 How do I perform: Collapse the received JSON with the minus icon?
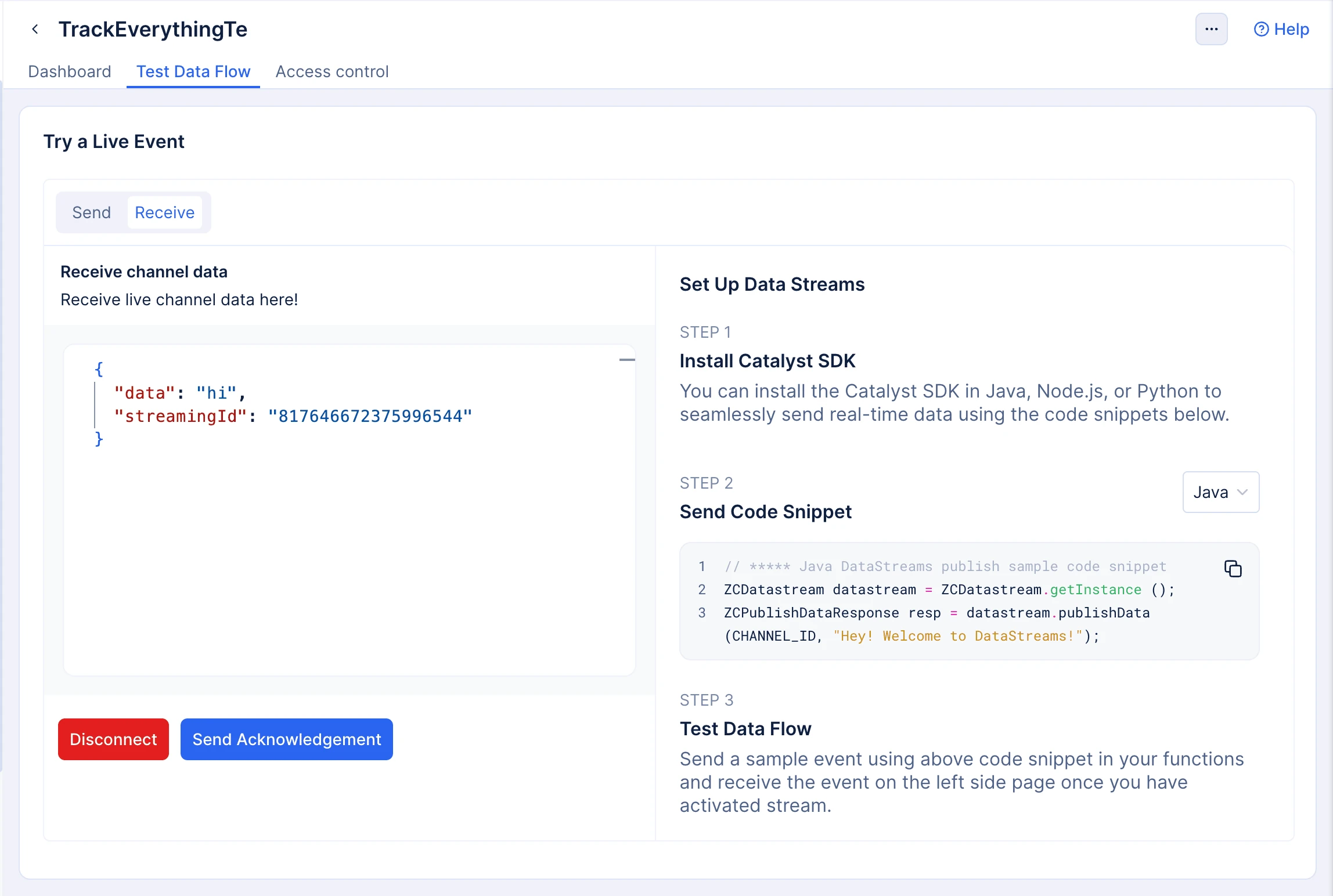[627, 360]
